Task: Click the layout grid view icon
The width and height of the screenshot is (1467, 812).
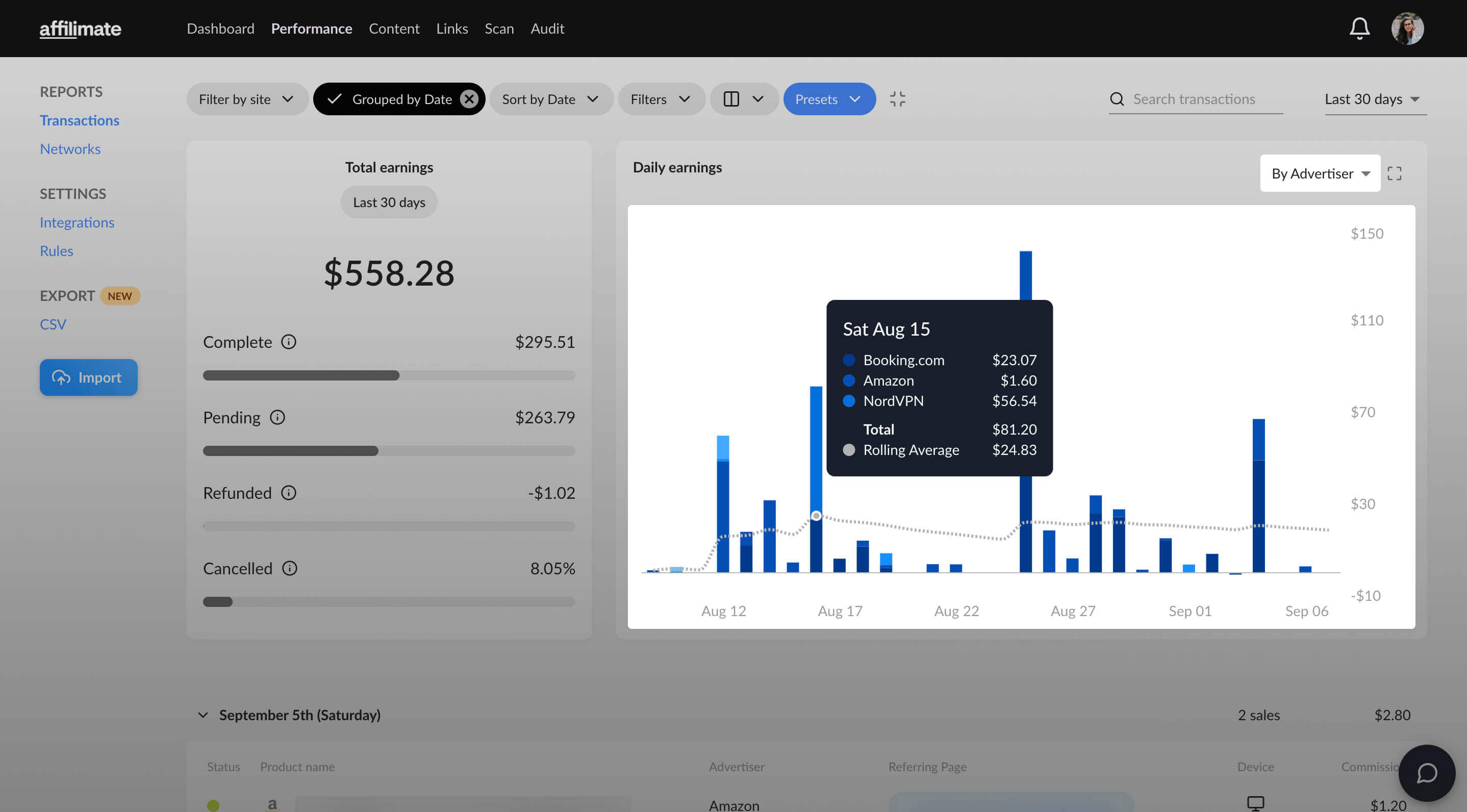Action: tap(731, 98)
